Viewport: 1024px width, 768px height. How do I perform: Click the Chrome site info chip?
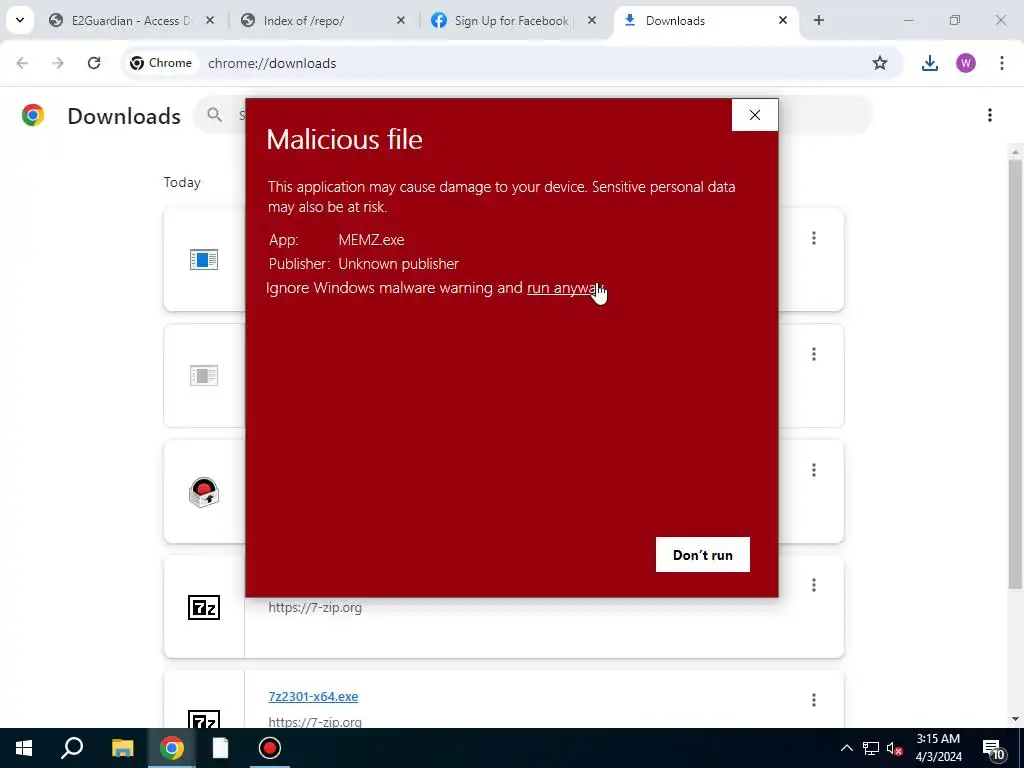pos(161,63)
